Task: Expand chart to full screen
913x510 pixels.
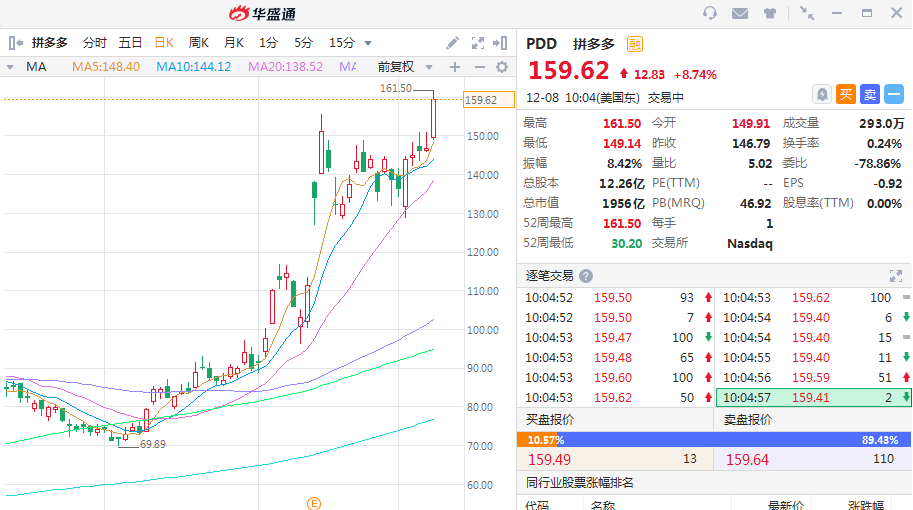Action: pyautogui.click(x=477, y=43)
